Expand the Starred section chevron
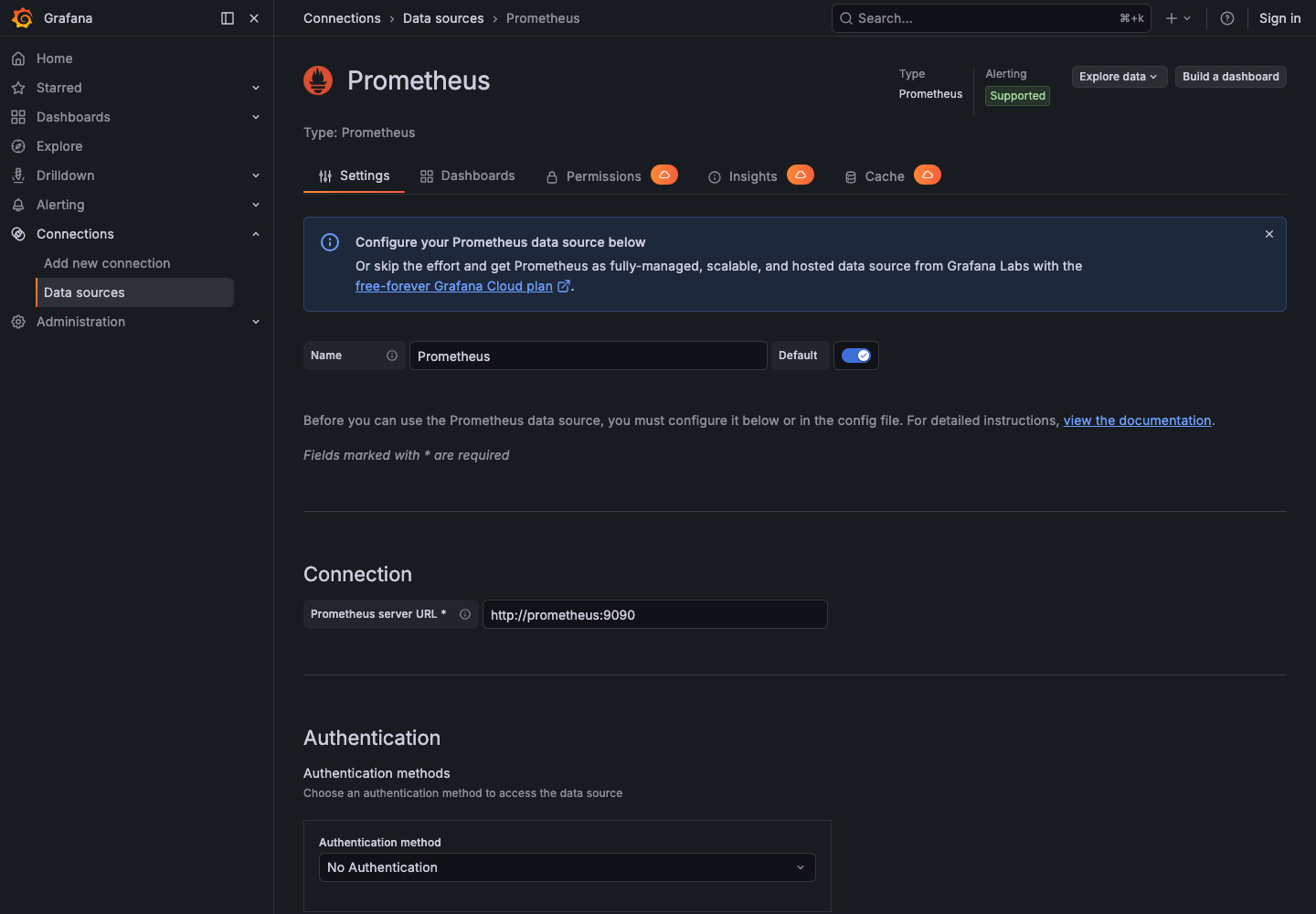The width and height of the screenshot is (1316, 914). point(256,88)
